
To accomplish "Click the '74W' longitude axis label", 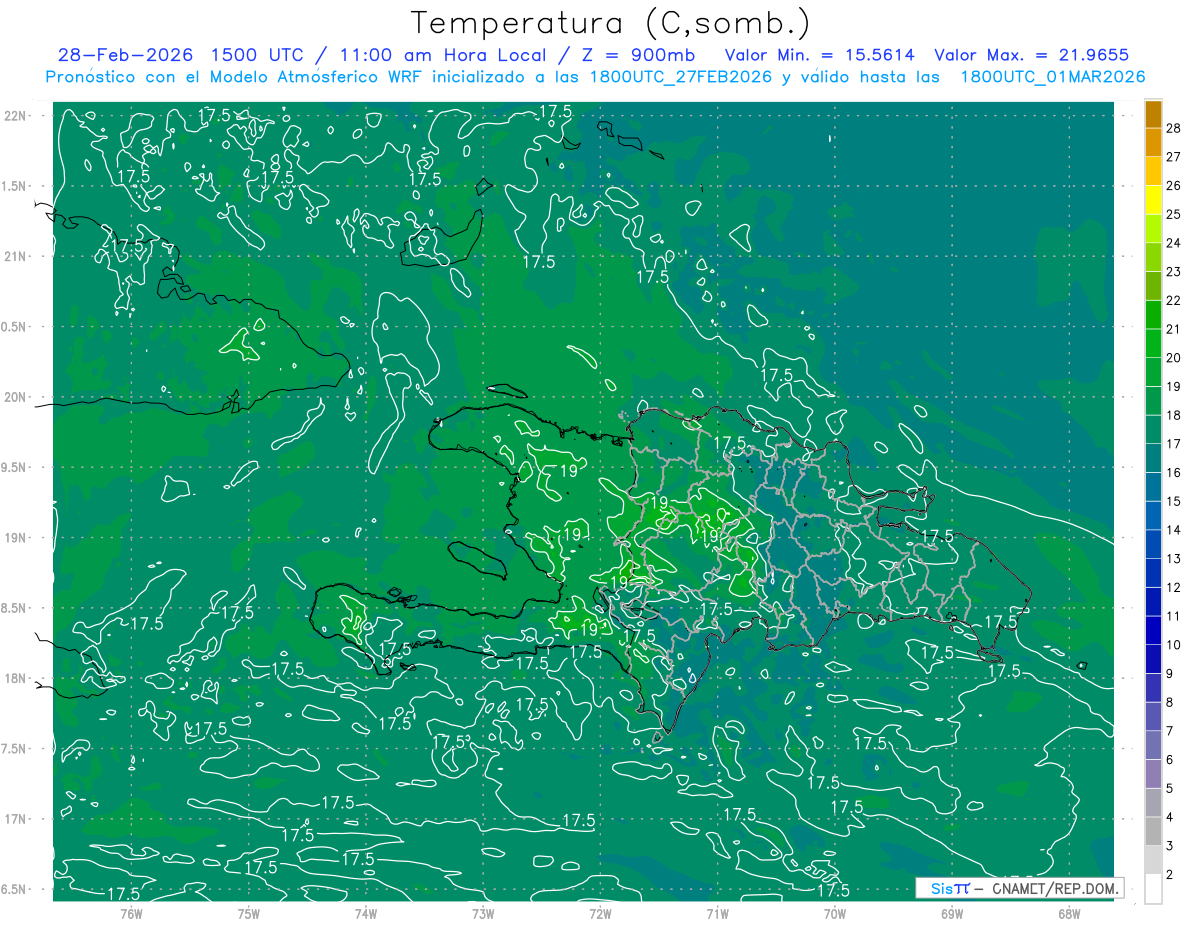I will [366, 913].
